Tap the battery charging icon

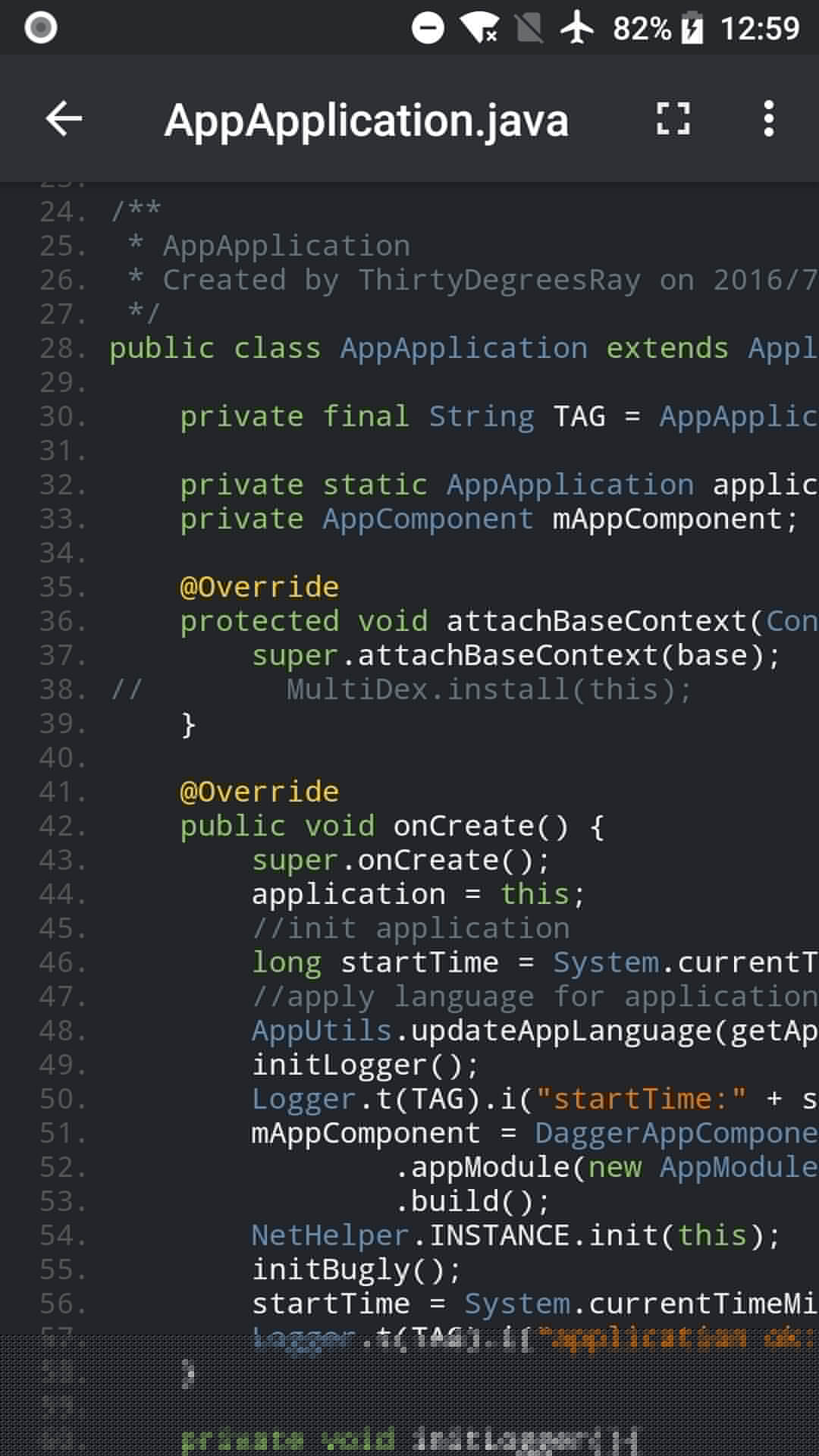(692, 29)
